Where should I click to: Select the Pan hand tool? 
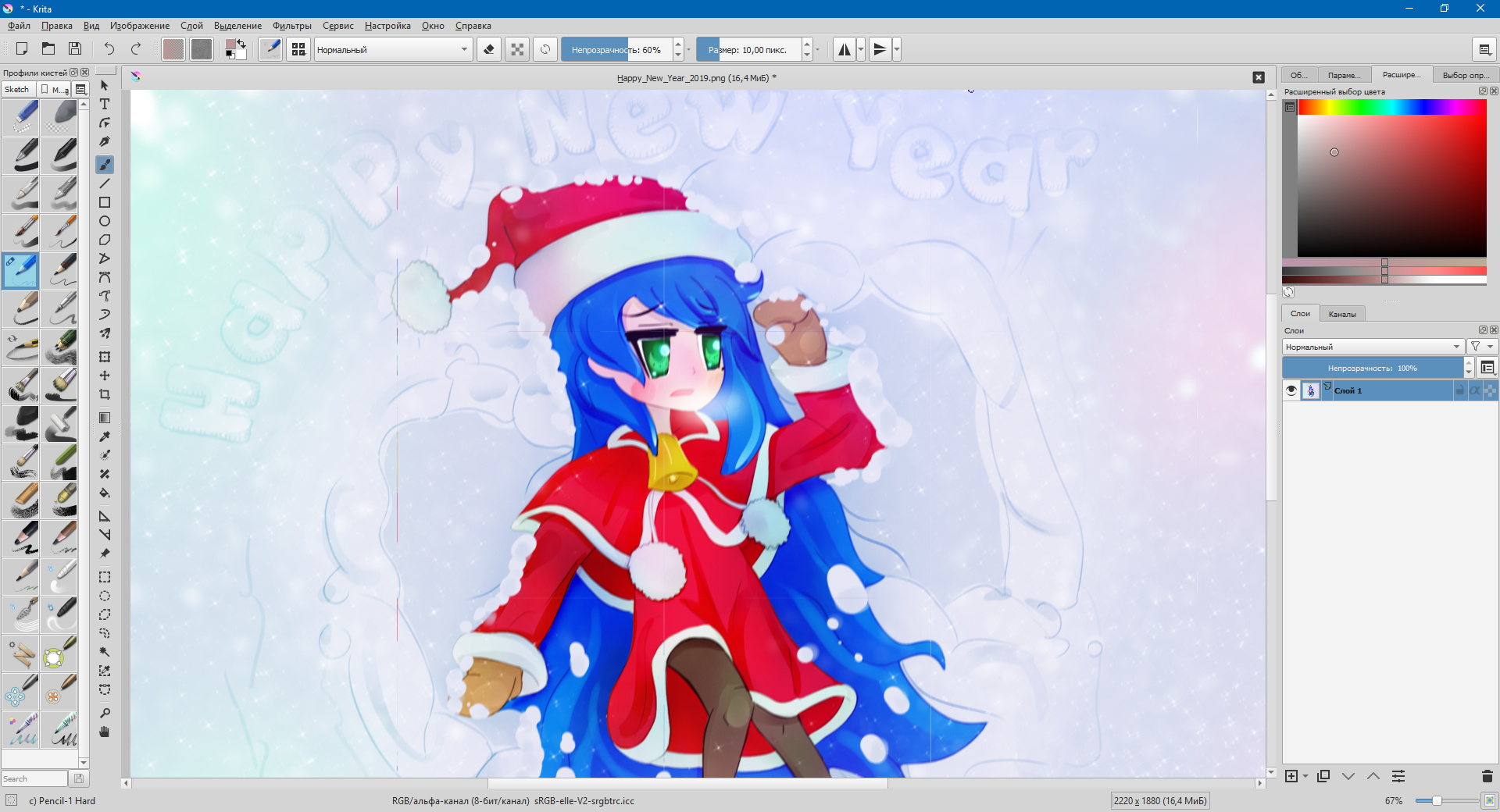[x=105, y=732]
